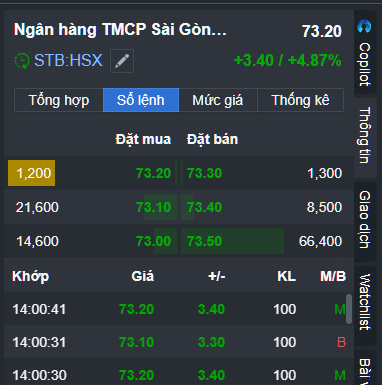Click change value 3.30 in trade list
382x385 pixels.
point(211,342)
